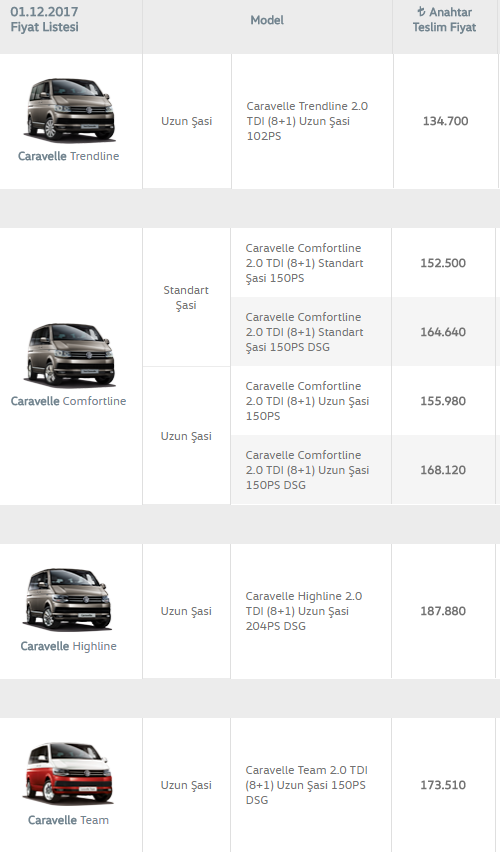This screenshot has height=852, width=500.
Task: Click the red Caravelle Team van image
Action: pyautogui.click(x=68, y=773)
